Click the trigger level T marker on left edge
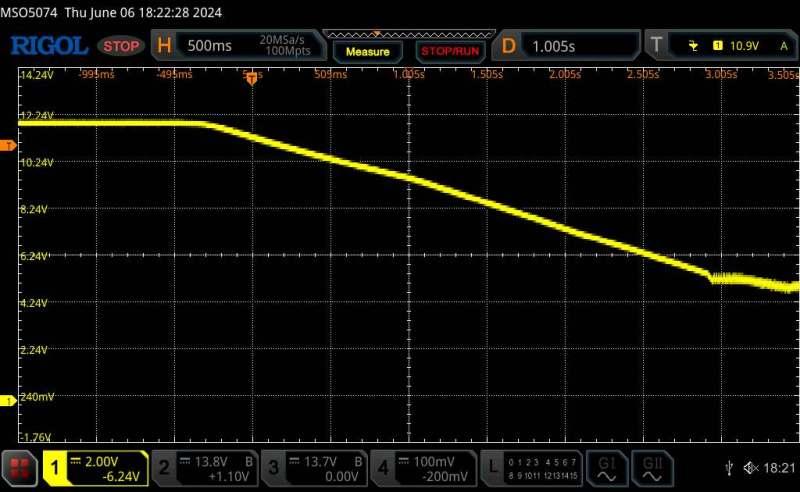 point(10,146)
